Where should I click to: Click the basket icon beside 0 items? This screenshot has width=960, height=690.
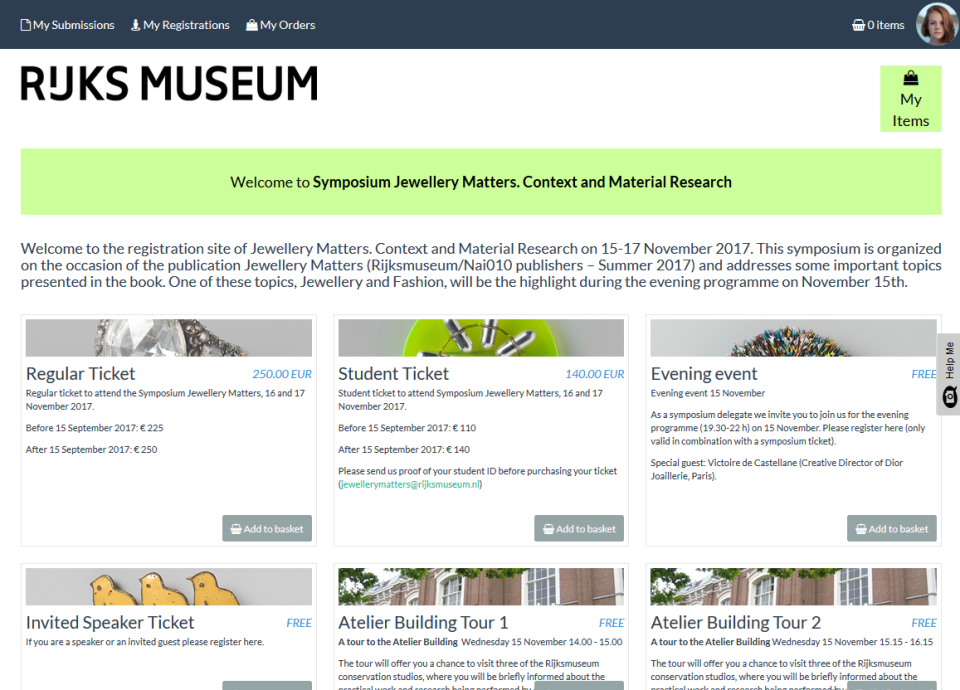[x=858, y=25]
